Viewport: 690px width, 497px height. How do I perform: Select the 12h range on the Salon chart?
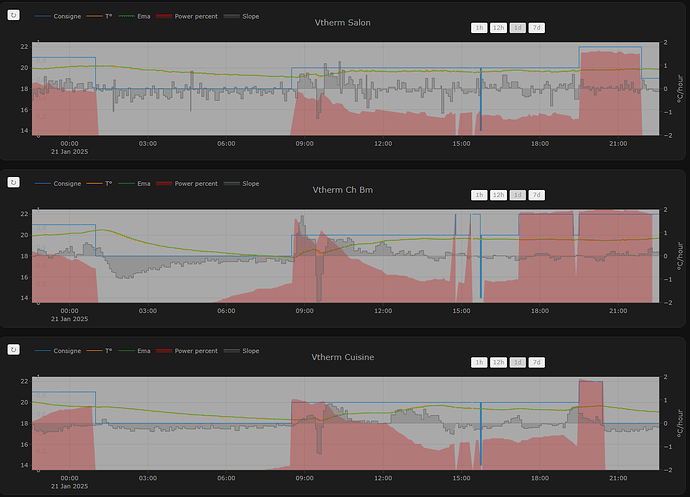498,28
